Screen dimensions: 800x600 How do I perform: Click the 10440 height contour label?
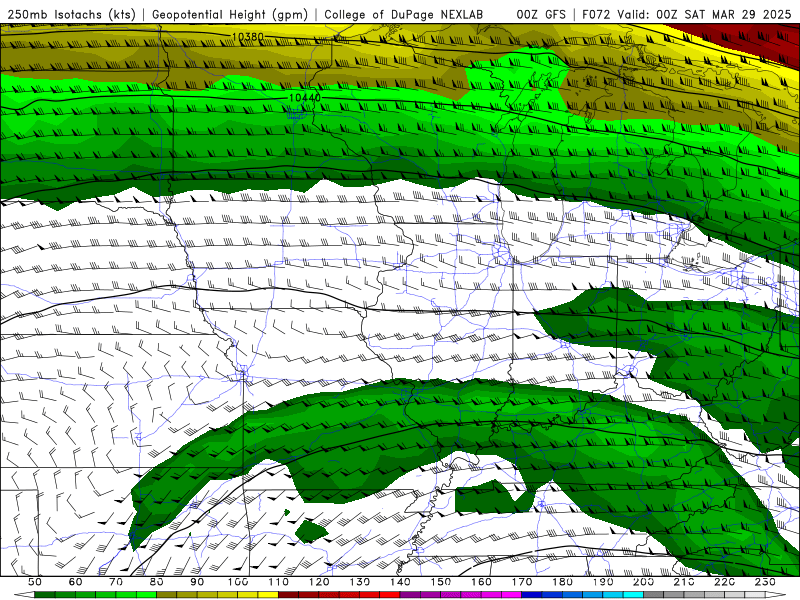305,97
